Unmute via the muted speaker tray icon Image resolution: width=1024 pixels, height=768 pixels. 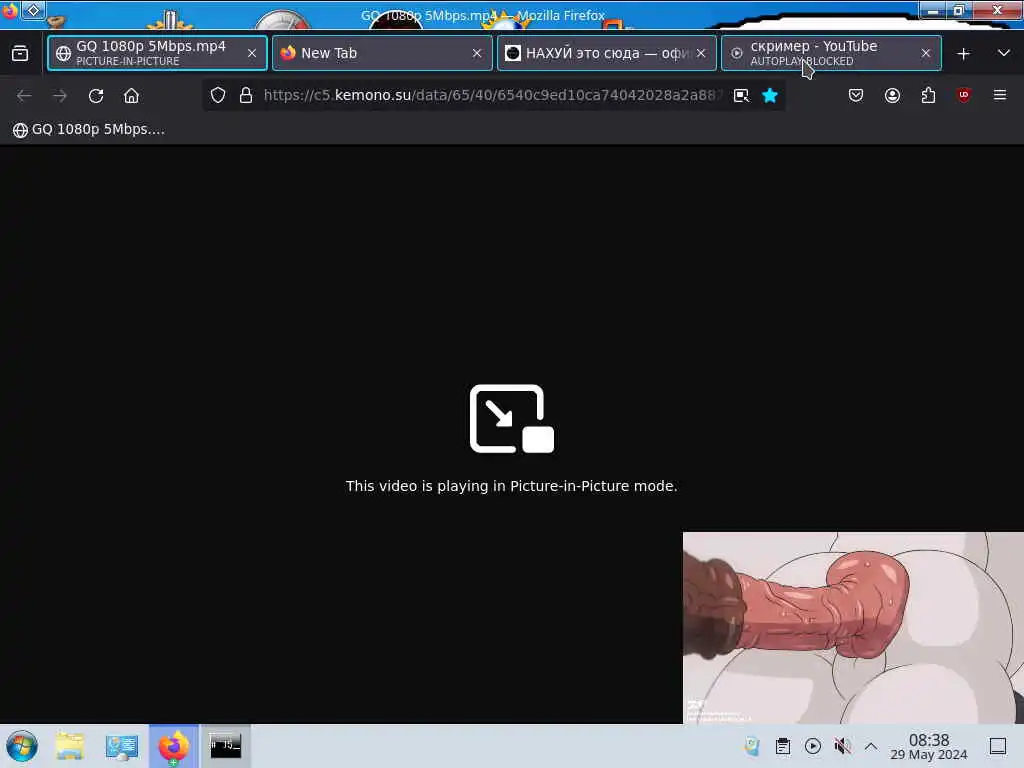[x=842, y=746]
